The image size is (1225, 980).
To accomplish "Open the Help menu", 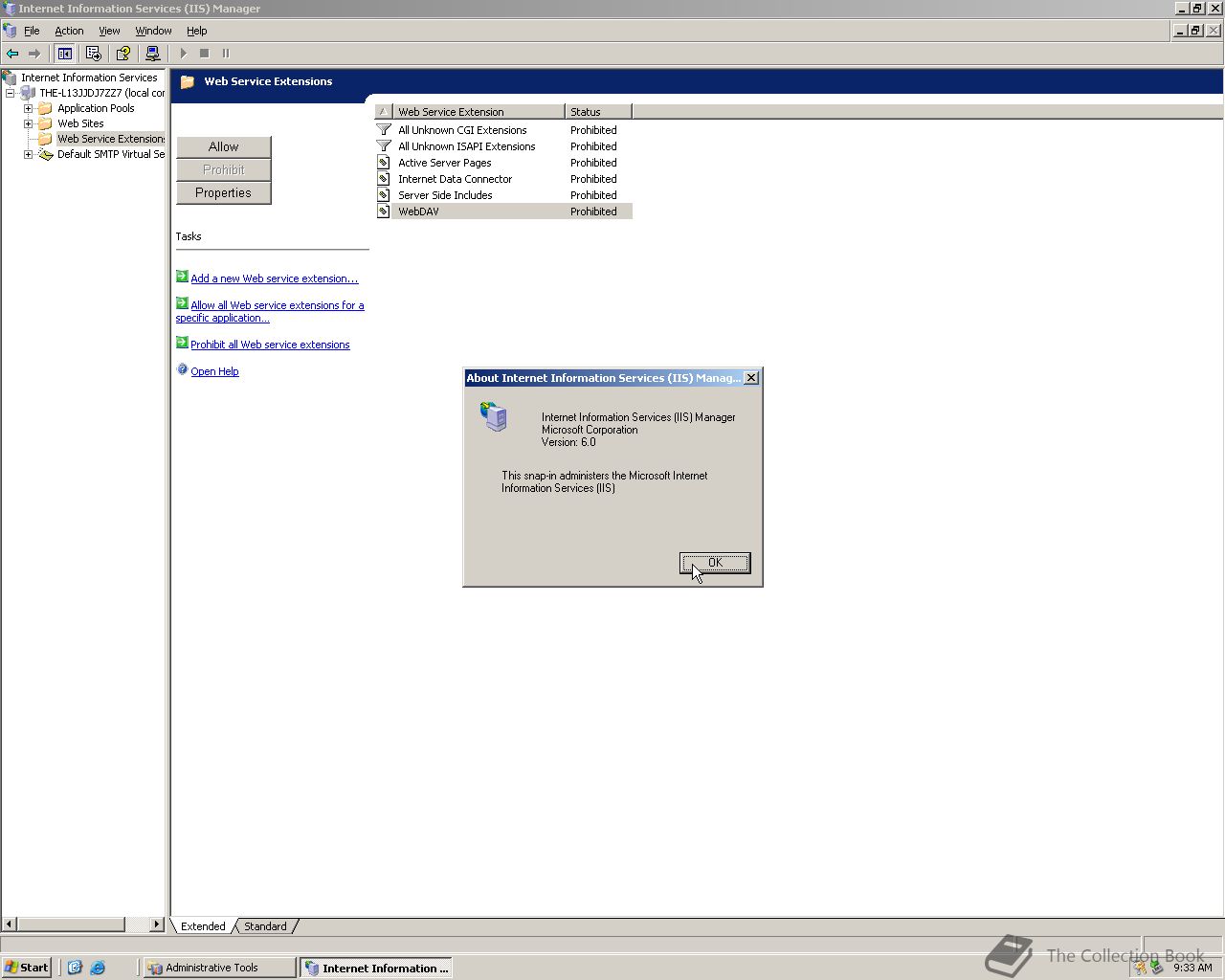I will pos(196,31).
